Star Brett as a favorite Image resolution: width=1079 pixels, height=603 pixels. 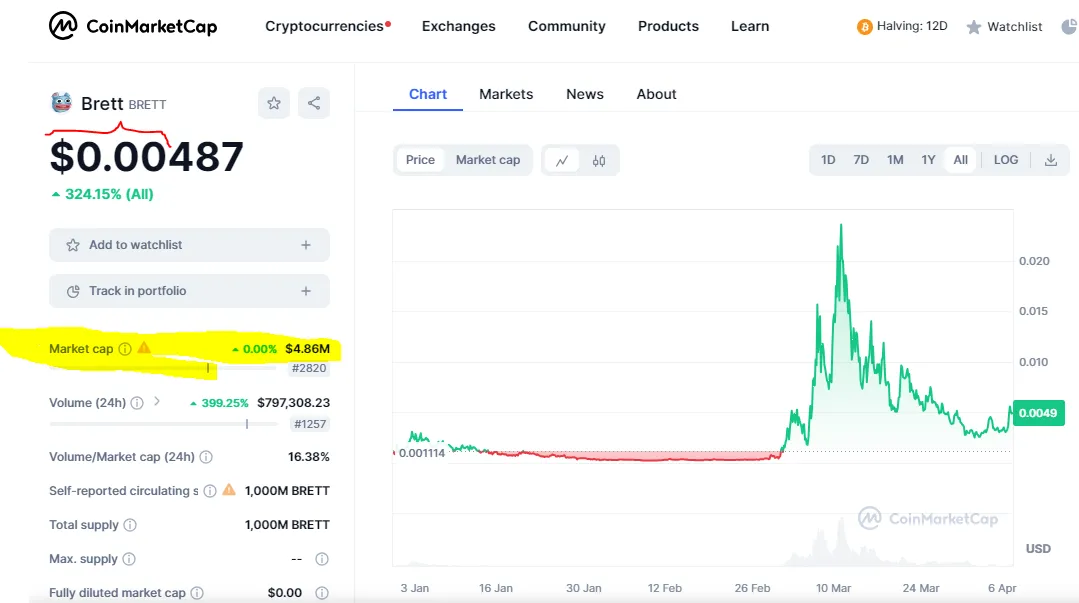[274, 103]
